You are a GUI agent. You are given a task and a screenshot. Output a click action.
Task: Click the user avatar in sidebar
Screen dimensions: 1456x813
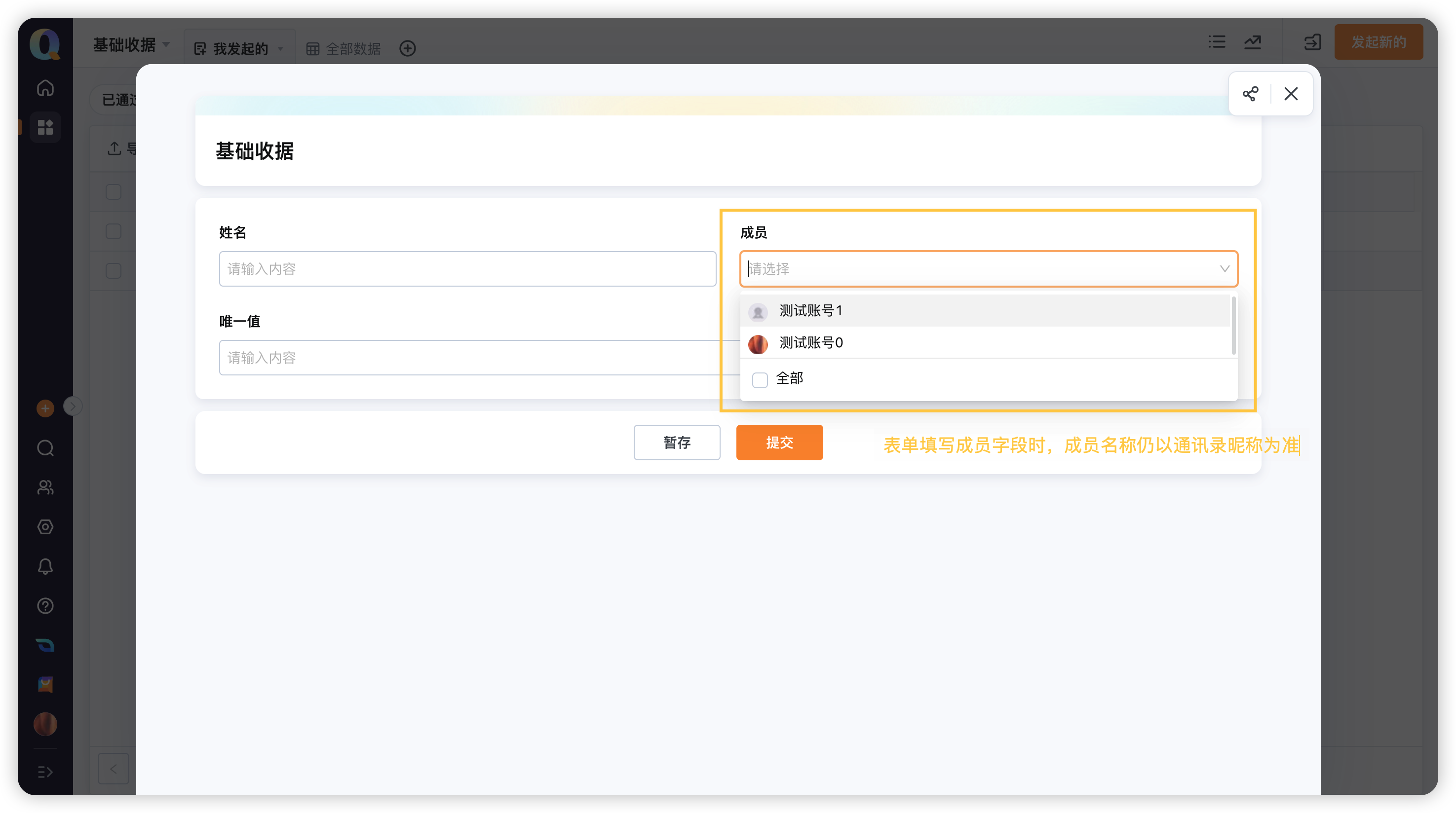coord(45,724)
